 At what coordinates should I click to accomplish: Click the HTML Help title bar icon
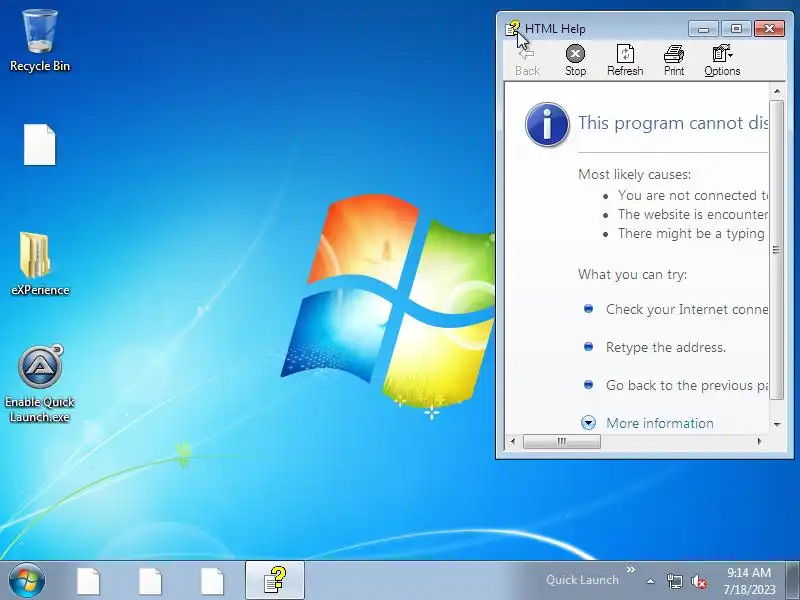512,29
